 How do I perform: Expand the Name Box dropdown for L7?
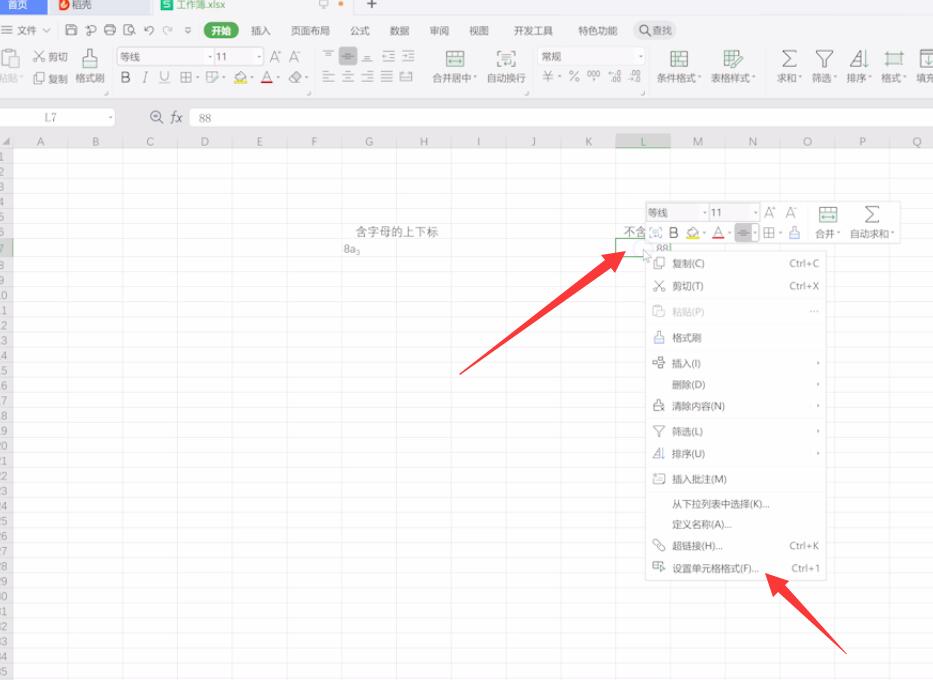[x=111, y=117]
